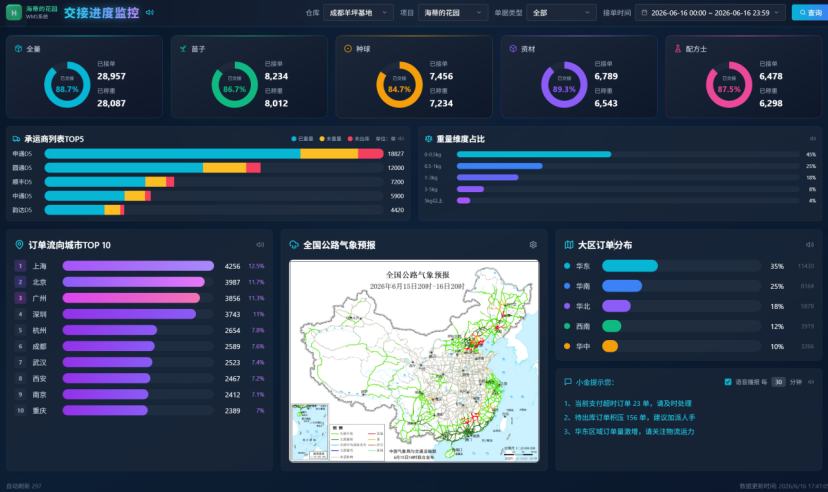Open tip about 华东 region order surge

[x=629, y=431]
